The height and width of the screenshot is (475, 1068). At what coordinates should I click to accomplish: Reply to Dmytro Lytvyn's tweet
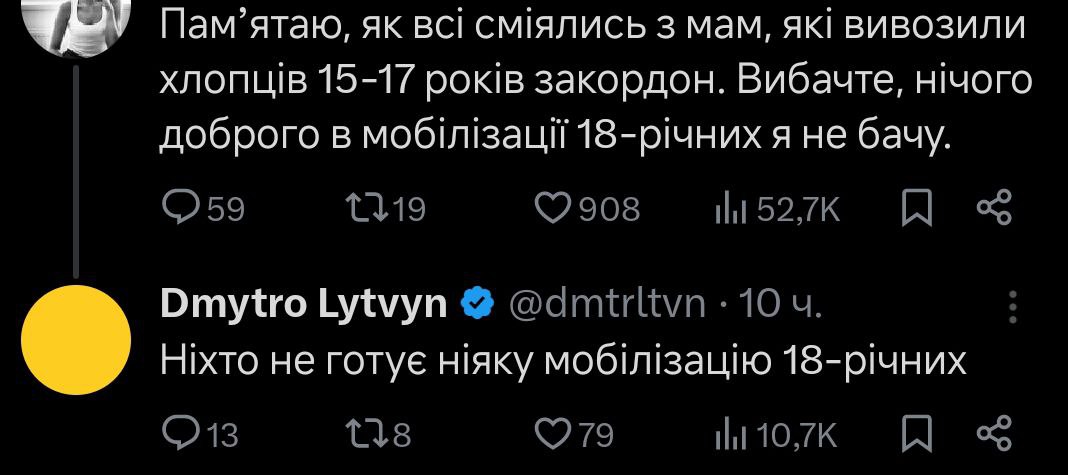point(181,434)
